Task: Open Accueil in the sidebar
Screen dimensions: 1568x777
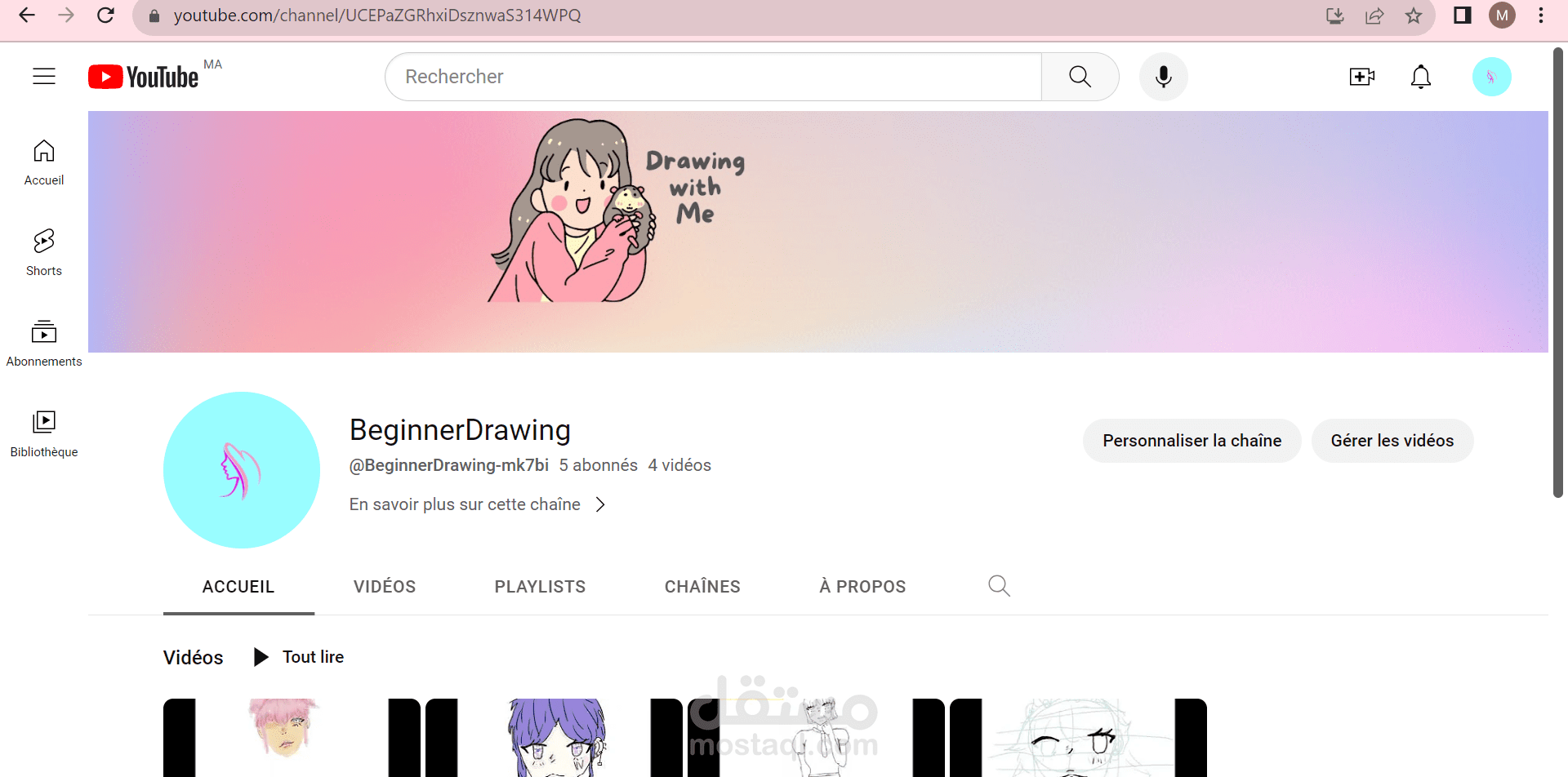Action: (44, 163)
